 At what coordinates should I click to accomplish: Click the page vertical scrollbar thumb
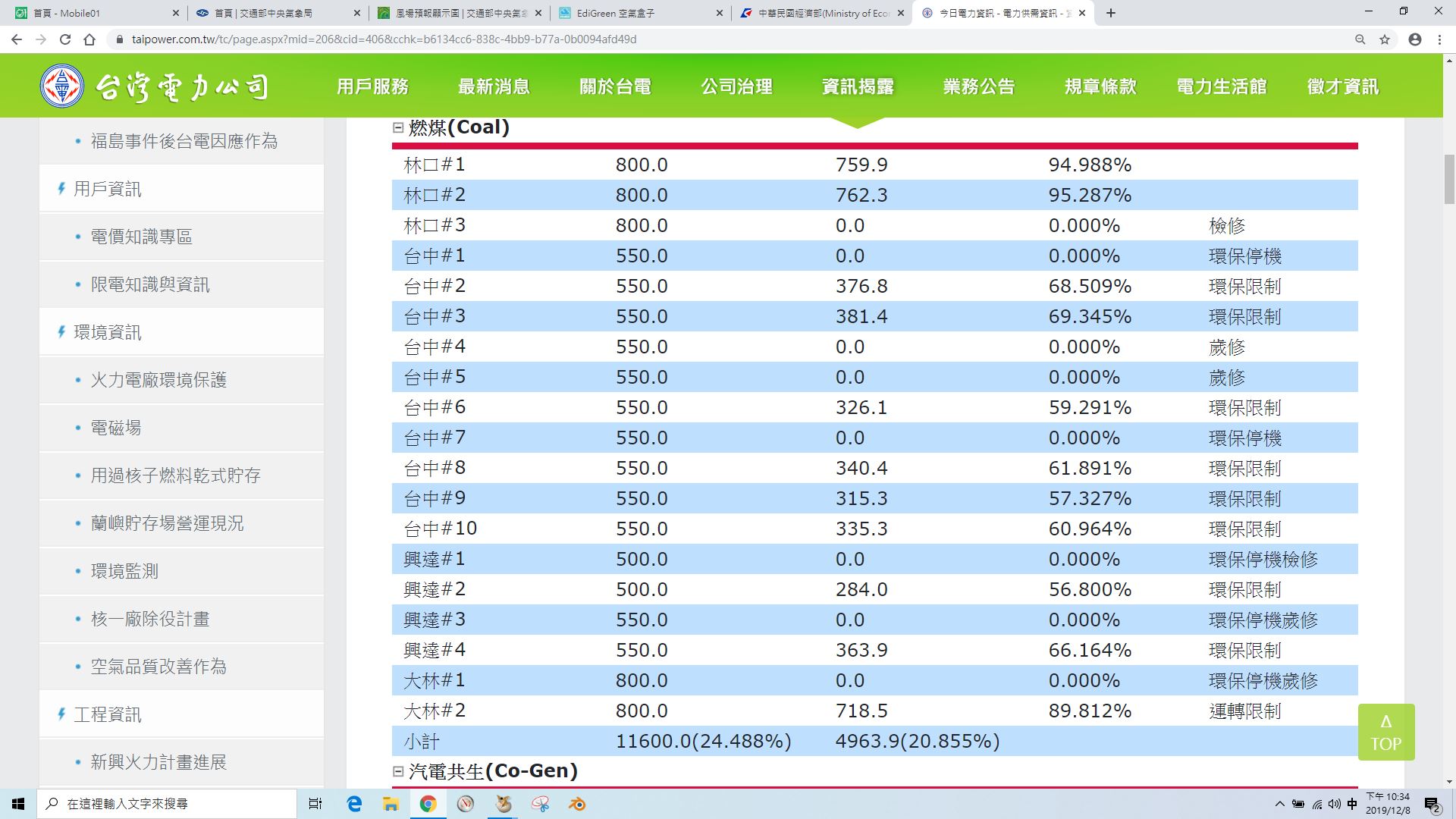pyautogui.click(x=1449, y=179)
